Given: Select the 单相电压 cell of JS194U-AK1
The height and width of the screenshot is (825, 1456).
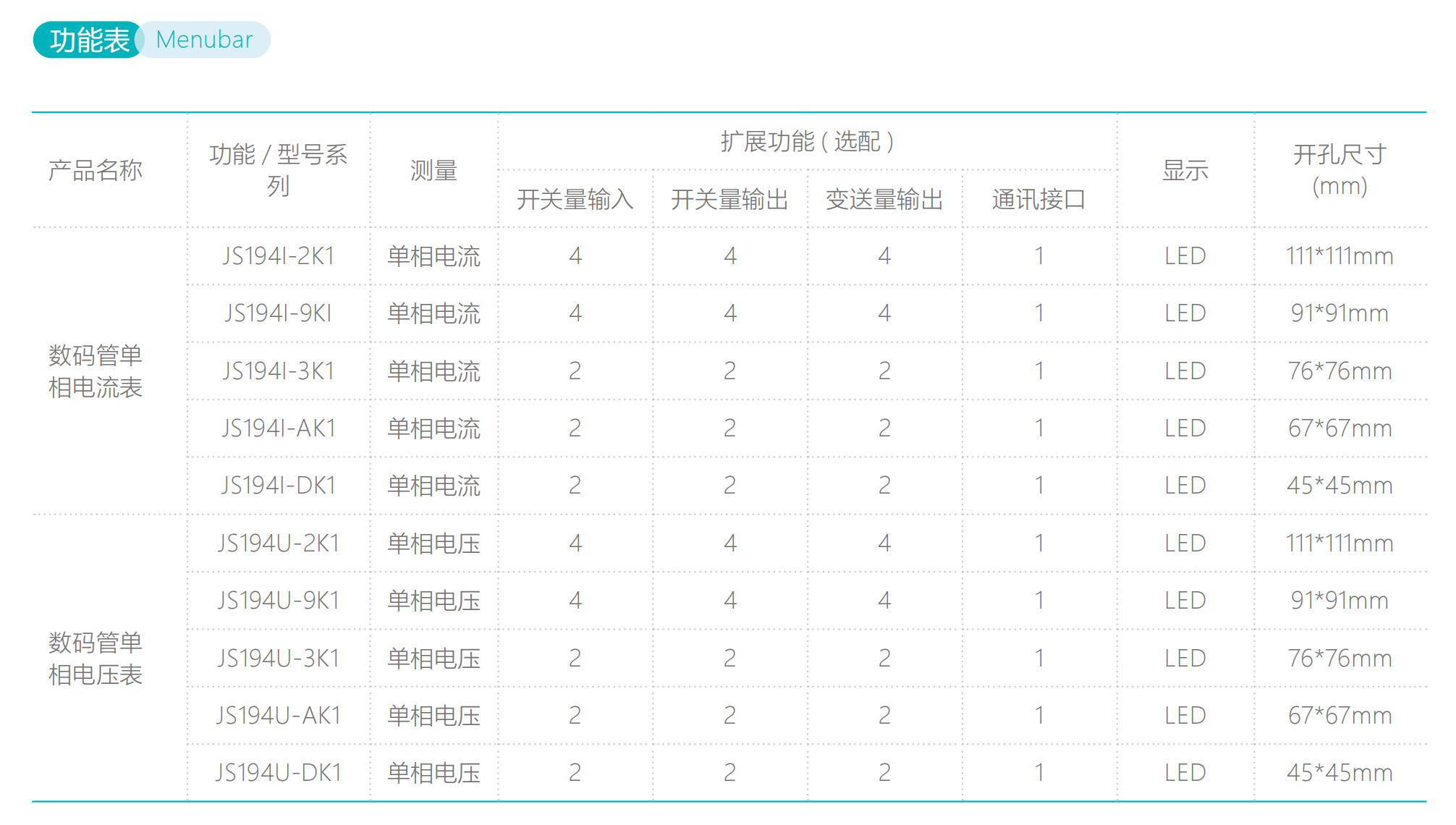Looking at the screenshot, I should [433, 714].
